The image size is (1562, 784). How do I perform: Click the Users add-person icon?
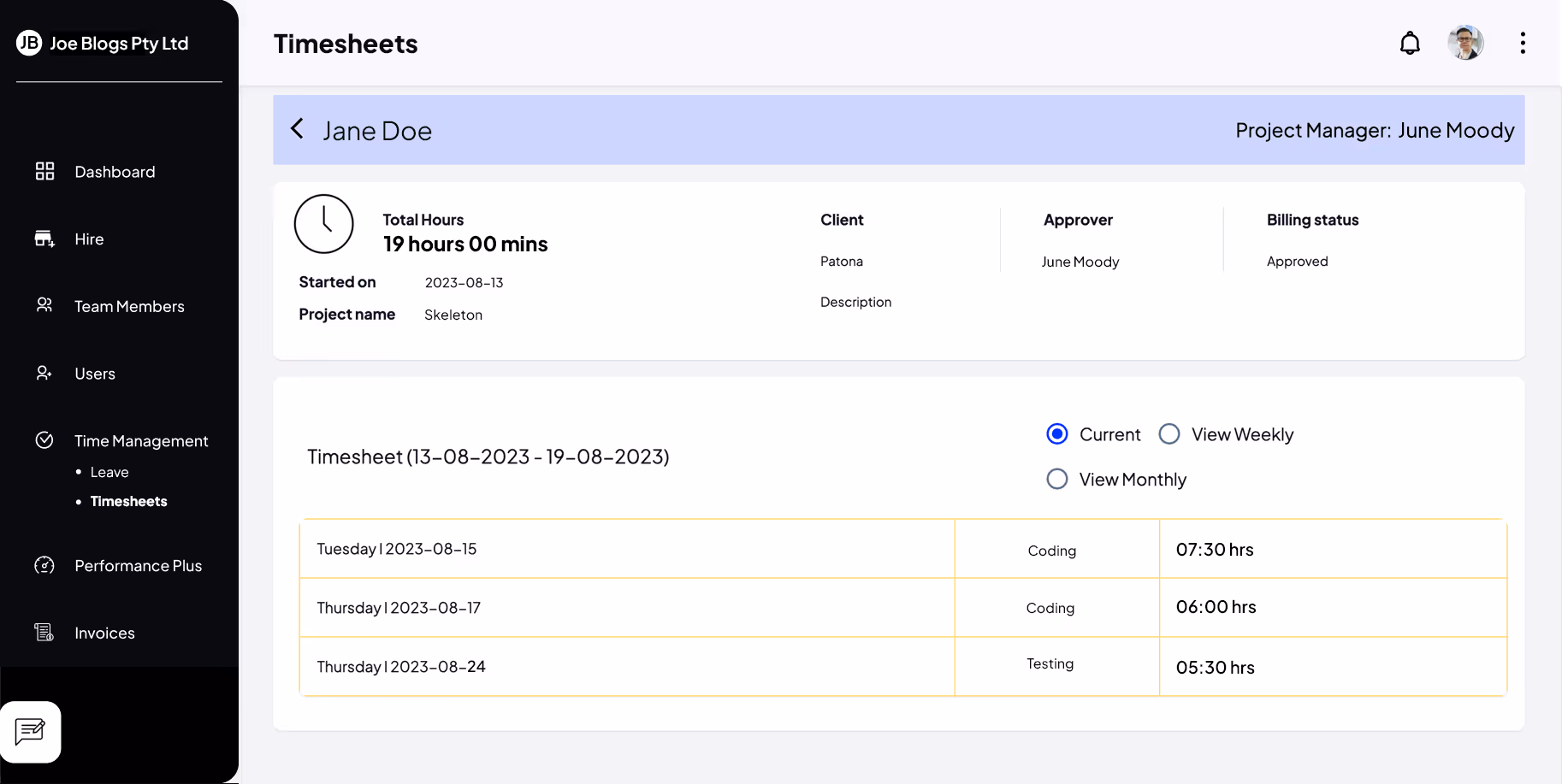44,373
